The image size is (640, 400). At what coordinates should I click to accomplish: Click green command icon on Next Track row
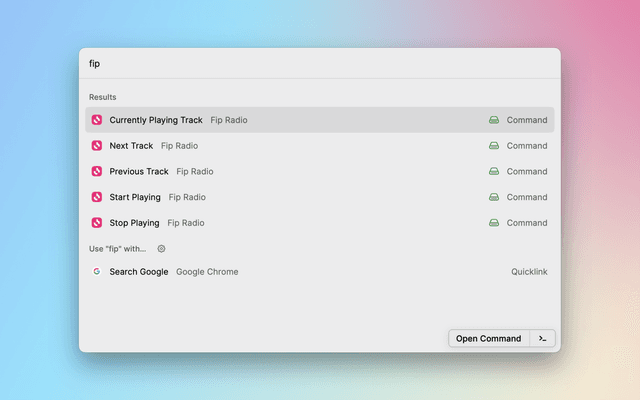[494, 146]
